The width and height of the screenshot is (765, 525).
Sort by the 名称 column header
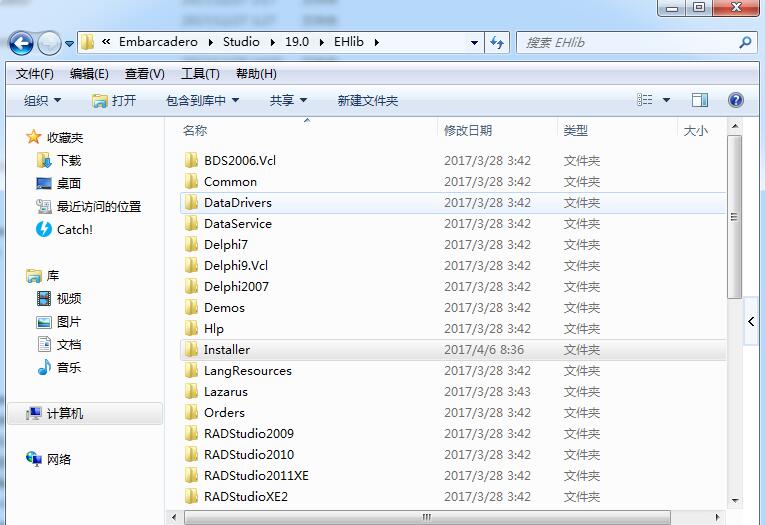coord(195,130)
